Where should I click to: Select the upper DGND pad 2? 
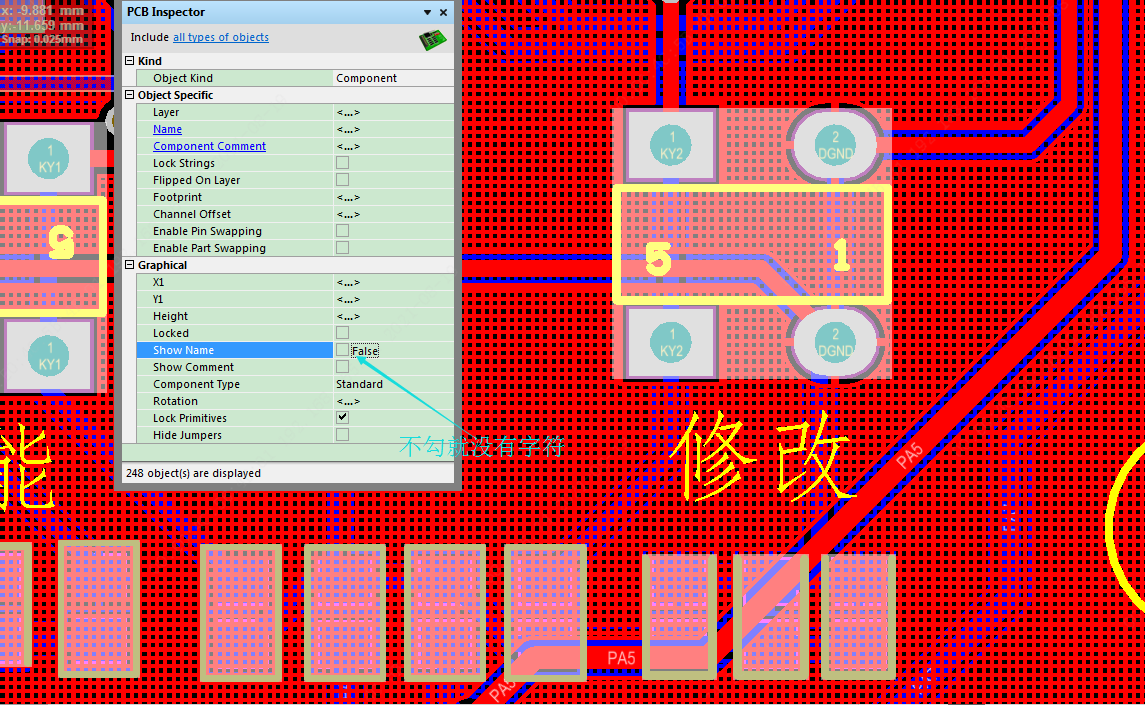click(x=835, y=146)
